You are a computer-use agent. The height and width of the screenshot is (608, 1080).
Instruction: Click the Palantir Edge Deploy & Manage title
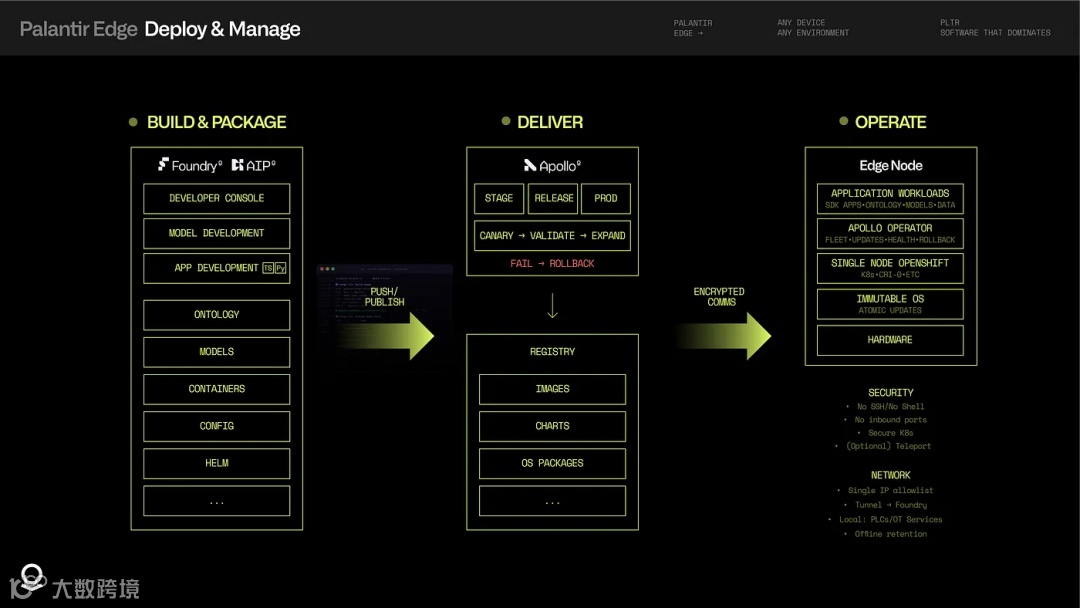click(160, 30)
